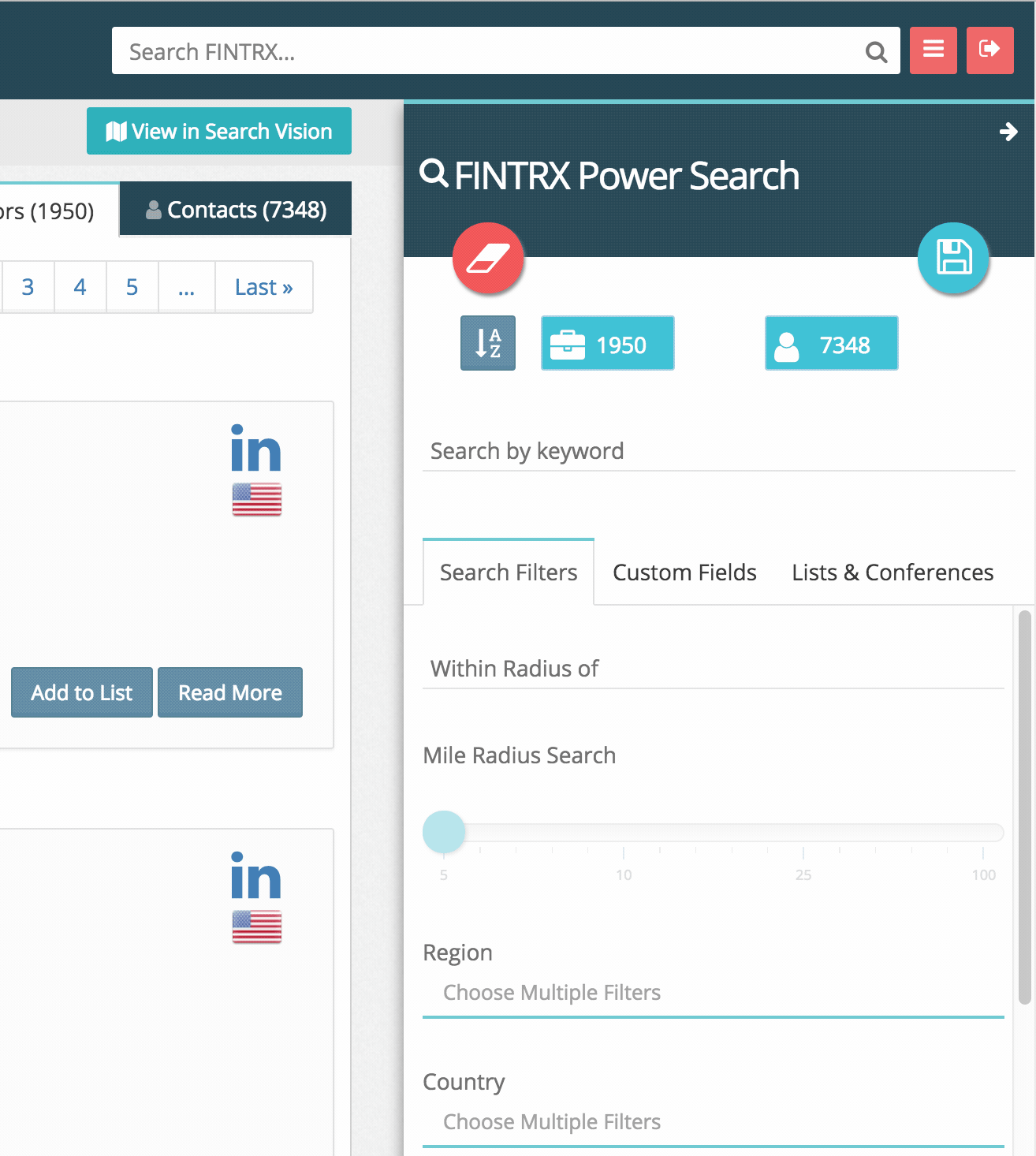Click the magnifier icon in search bar
This screenshot has width=1036, height=1156.
(x=876, y=52)
